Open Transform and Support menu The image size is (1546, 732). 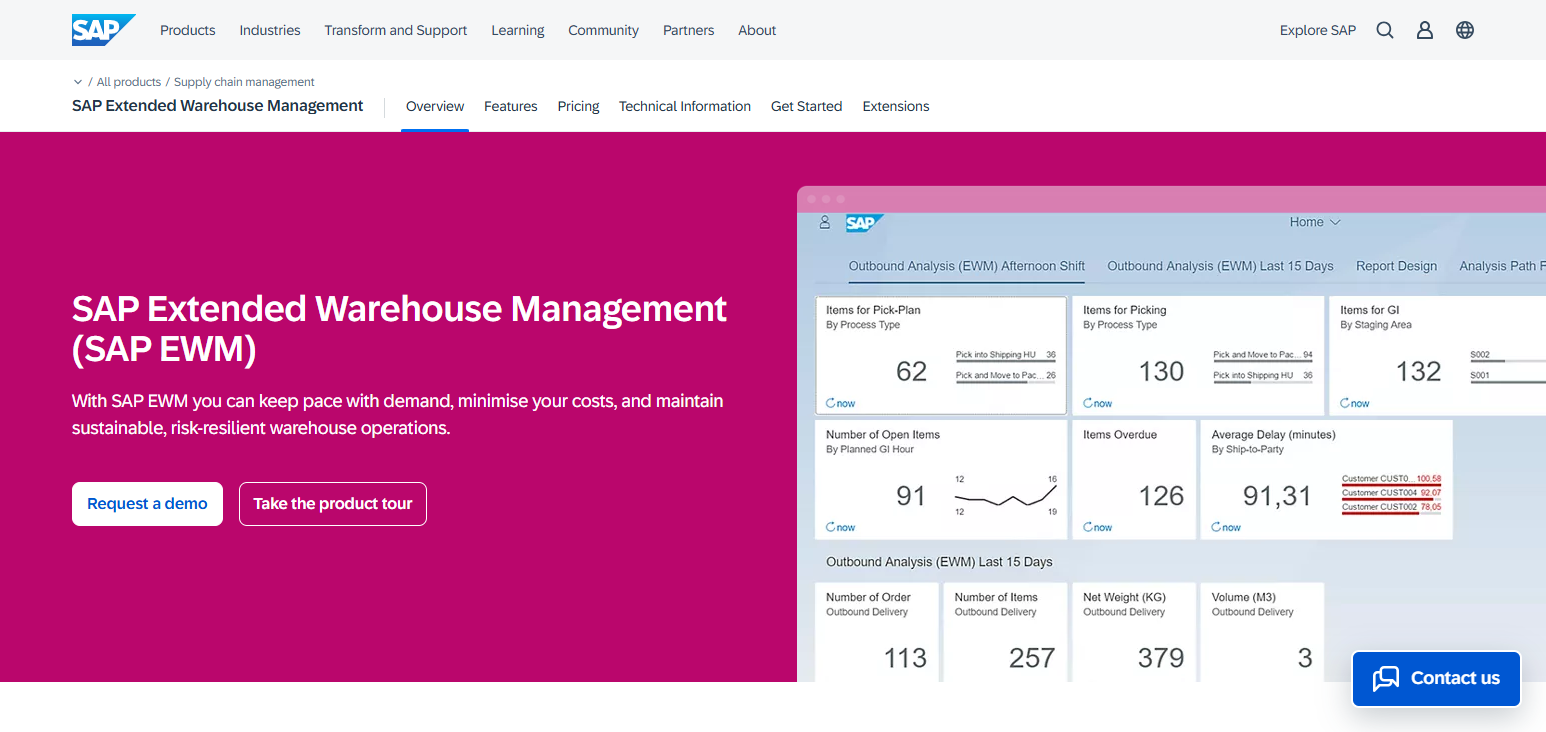[396, 30]
